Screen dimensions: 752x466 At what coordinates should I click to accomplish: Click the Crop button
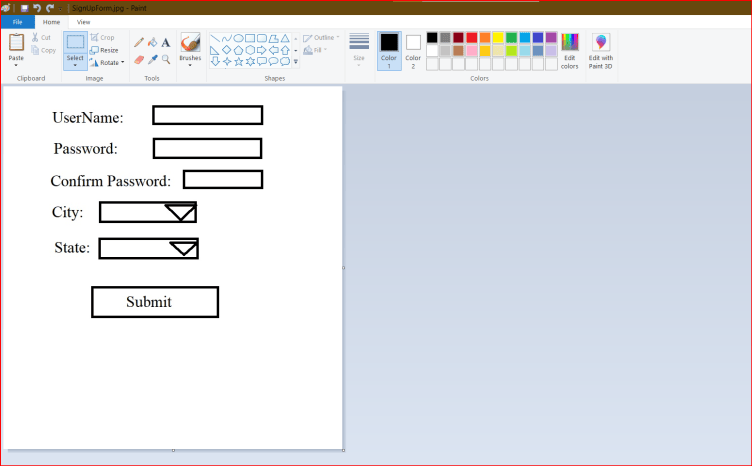point(102,37)
